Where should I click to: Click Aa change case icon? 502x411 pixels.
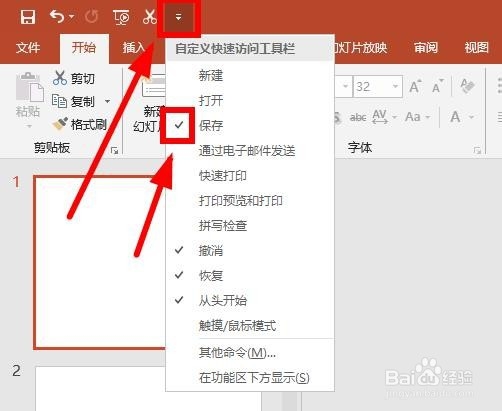coord(413,117)
